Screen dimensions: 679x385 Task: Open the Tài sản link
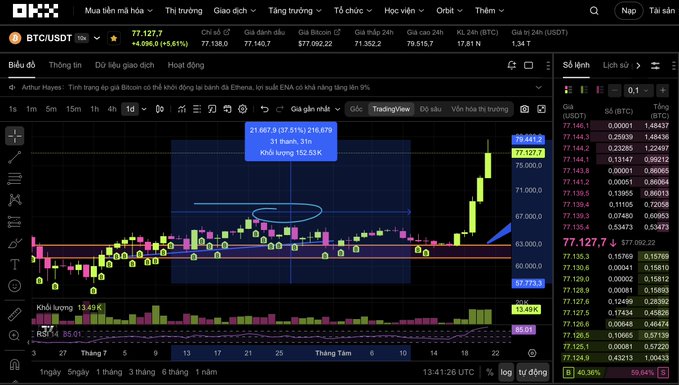click(x=662, y=11)
